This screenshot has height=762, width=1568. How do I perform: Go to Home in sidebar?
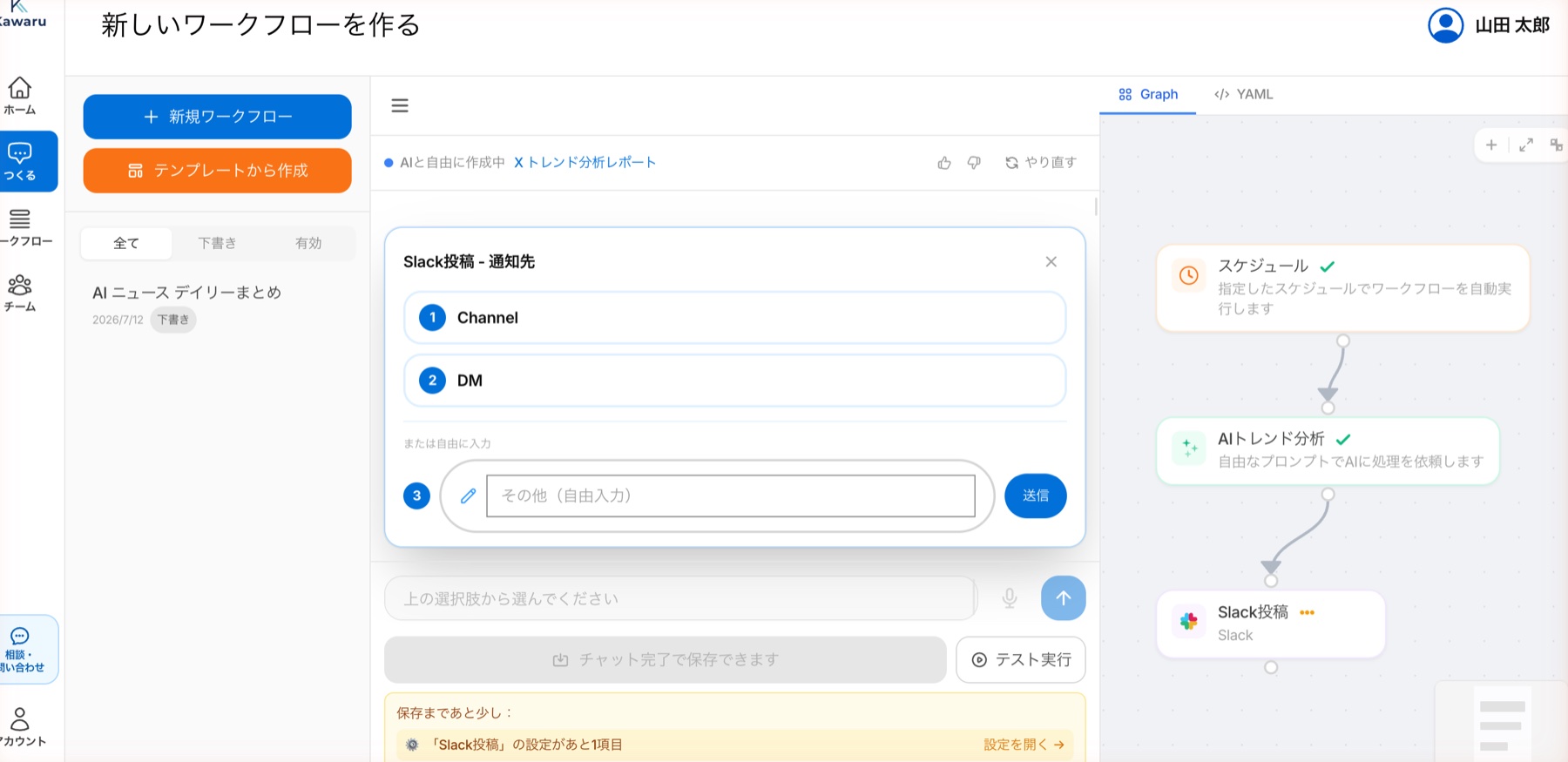tap(20, 96)
